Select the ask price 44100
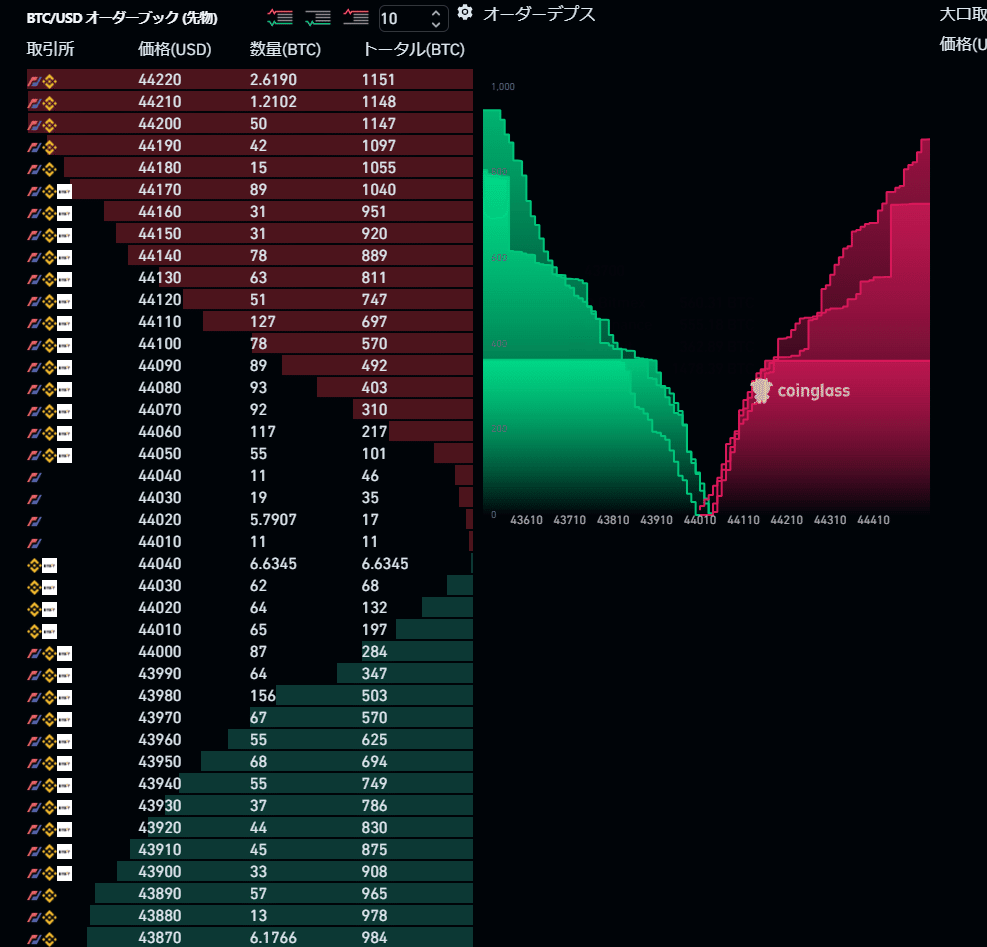 click(x=160, y=344)
